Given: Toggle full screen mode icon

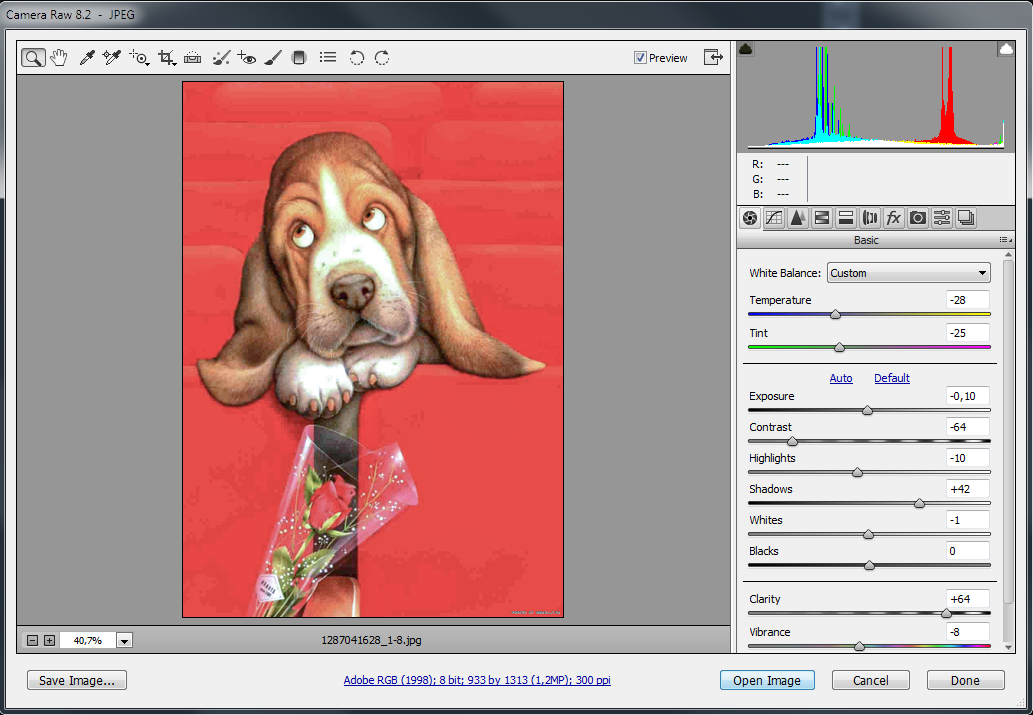Looking at the screenshot, I should (713, 57).
